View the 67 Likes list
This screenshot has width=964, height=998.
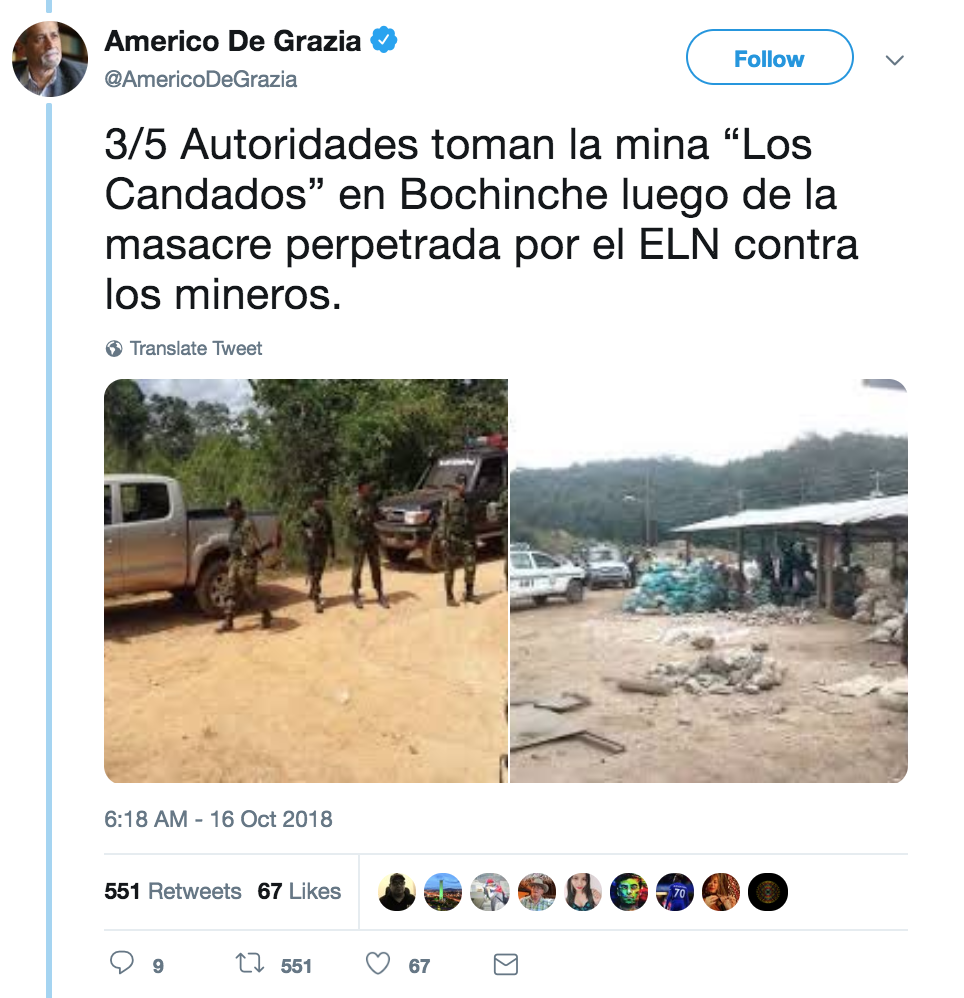click(x=299, y=891)
